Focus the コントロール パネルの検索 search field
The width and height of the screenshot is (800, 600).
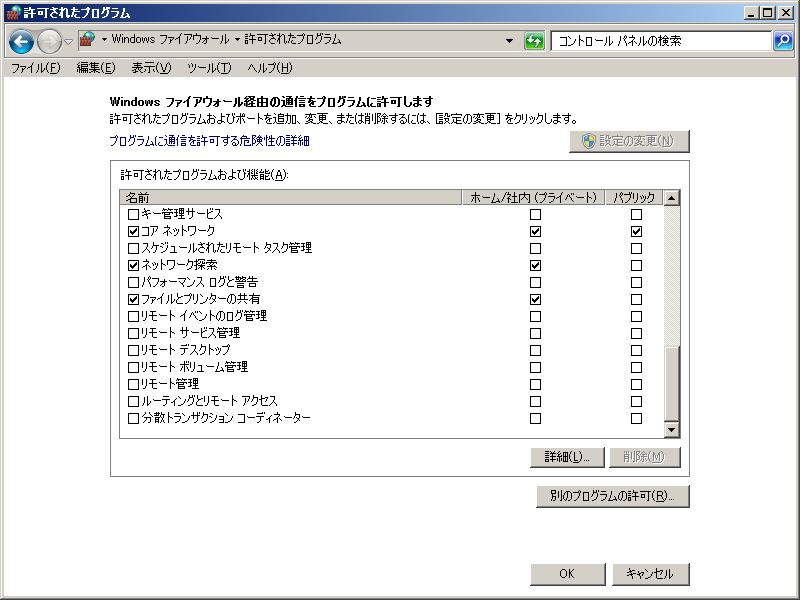[x=661, y=41]
